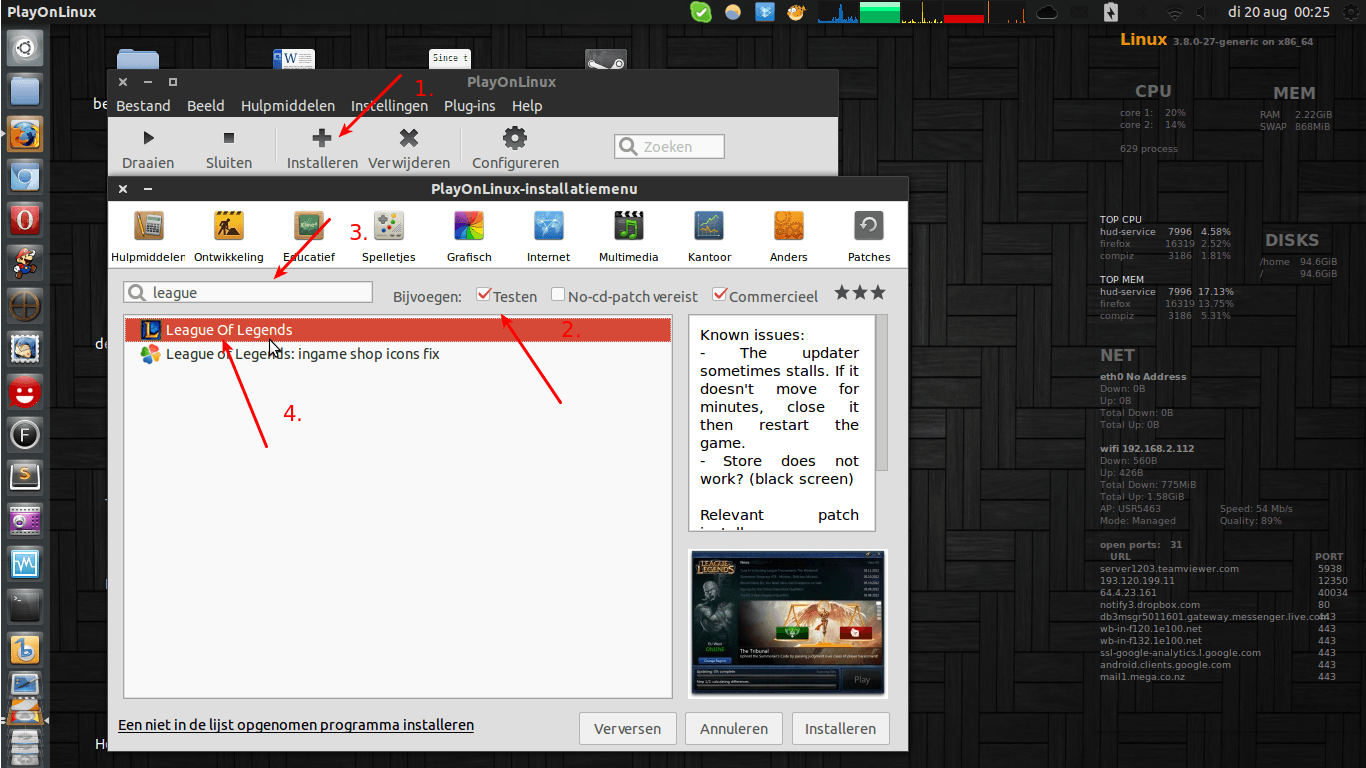Click Installeren button at dialog bottom
The width and height of the screenshot is (1366, 768).
pos(840,729)
